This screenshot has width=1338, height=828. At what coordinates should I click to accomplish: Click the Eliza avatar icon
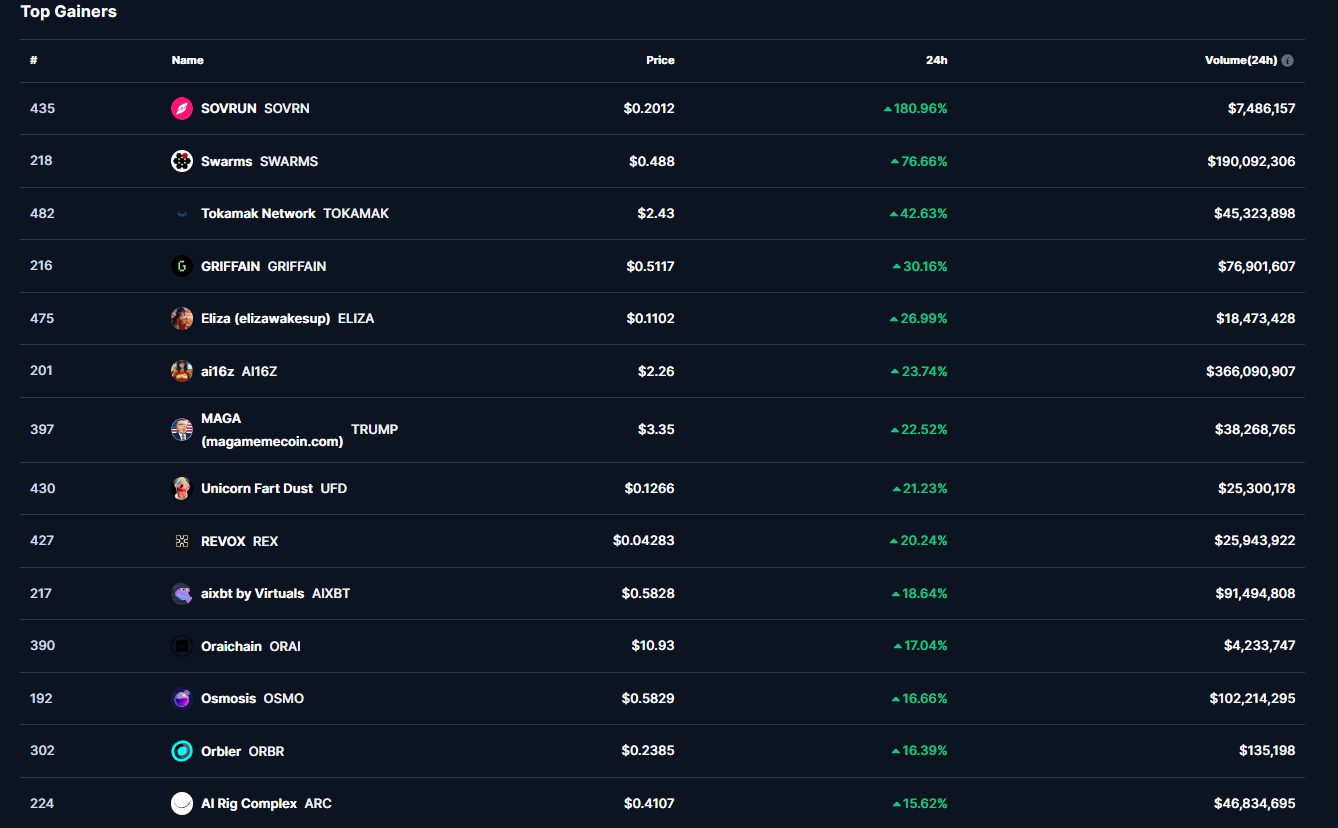tap(182, 319)
